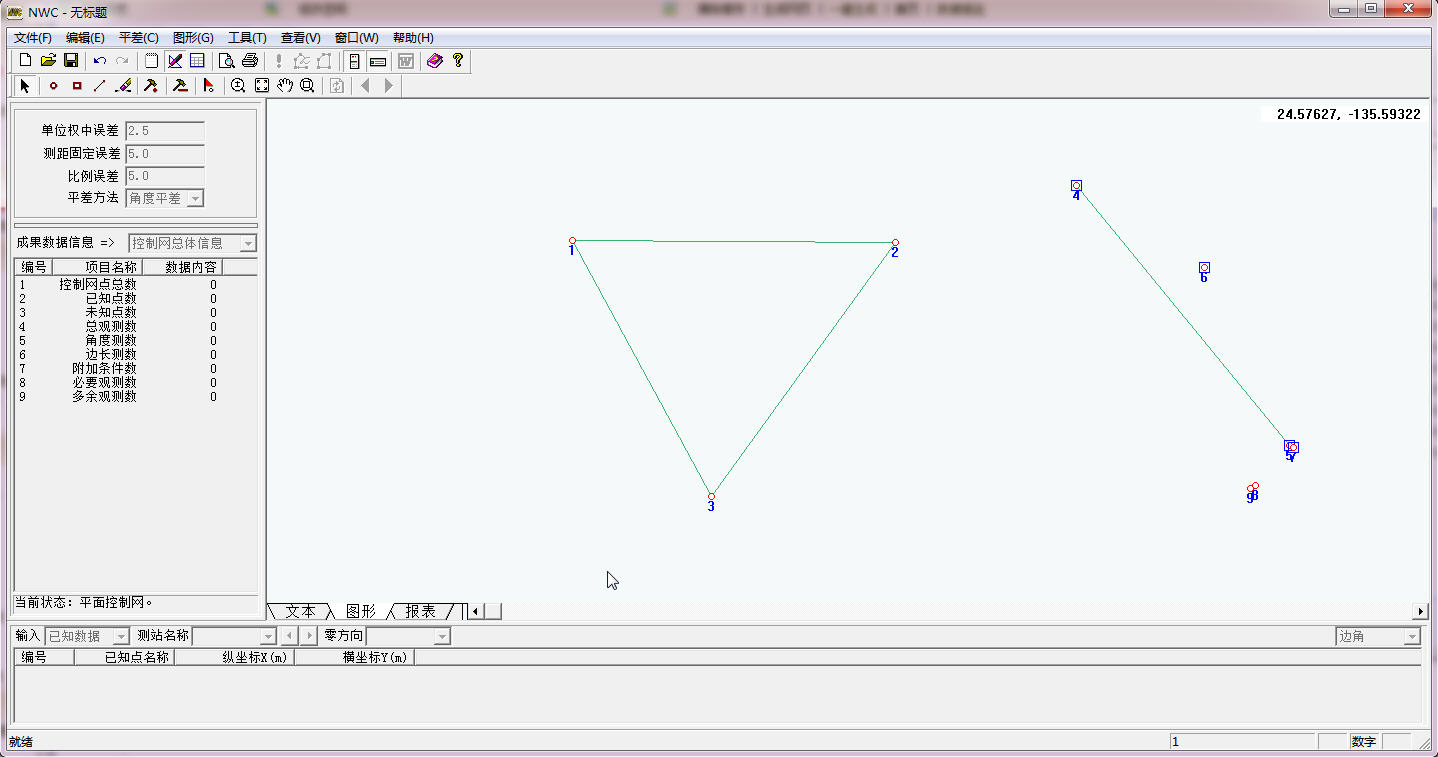Open the 平差(C) menu
Screen dimensions: 1438x757
click(x=139, y=38)
